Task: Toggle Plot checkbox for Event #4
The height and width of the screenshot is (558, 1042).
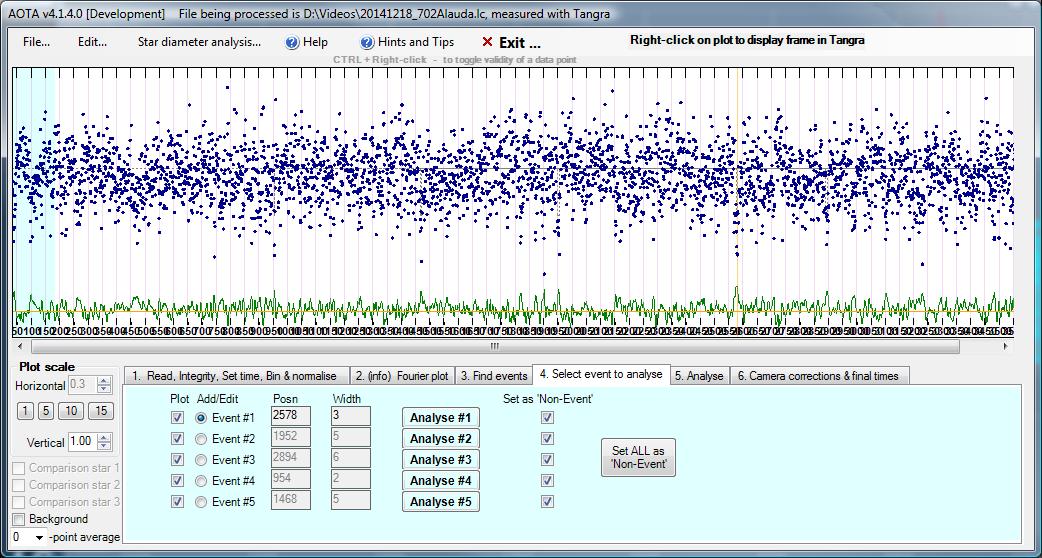Action: (x=177, y=480)
